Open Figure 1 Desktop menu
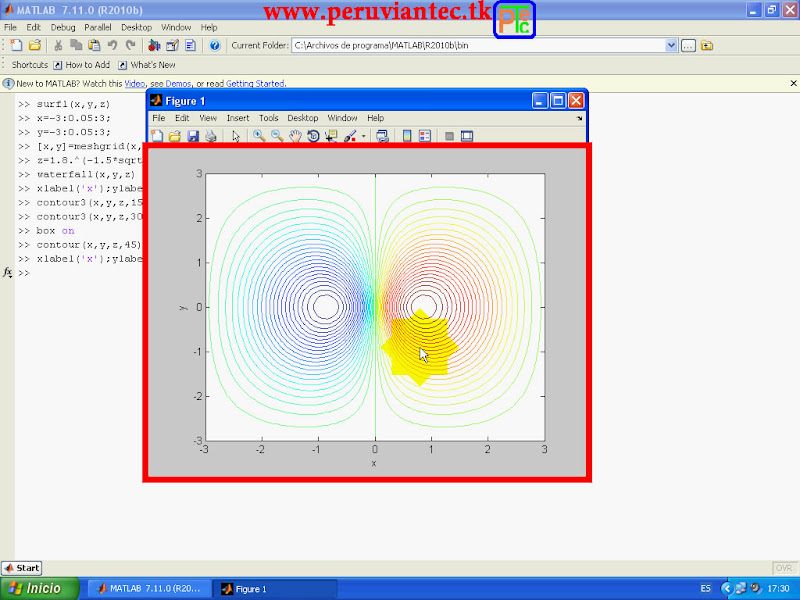This screenshot has width=800, height=600. [x=303, y=118]
